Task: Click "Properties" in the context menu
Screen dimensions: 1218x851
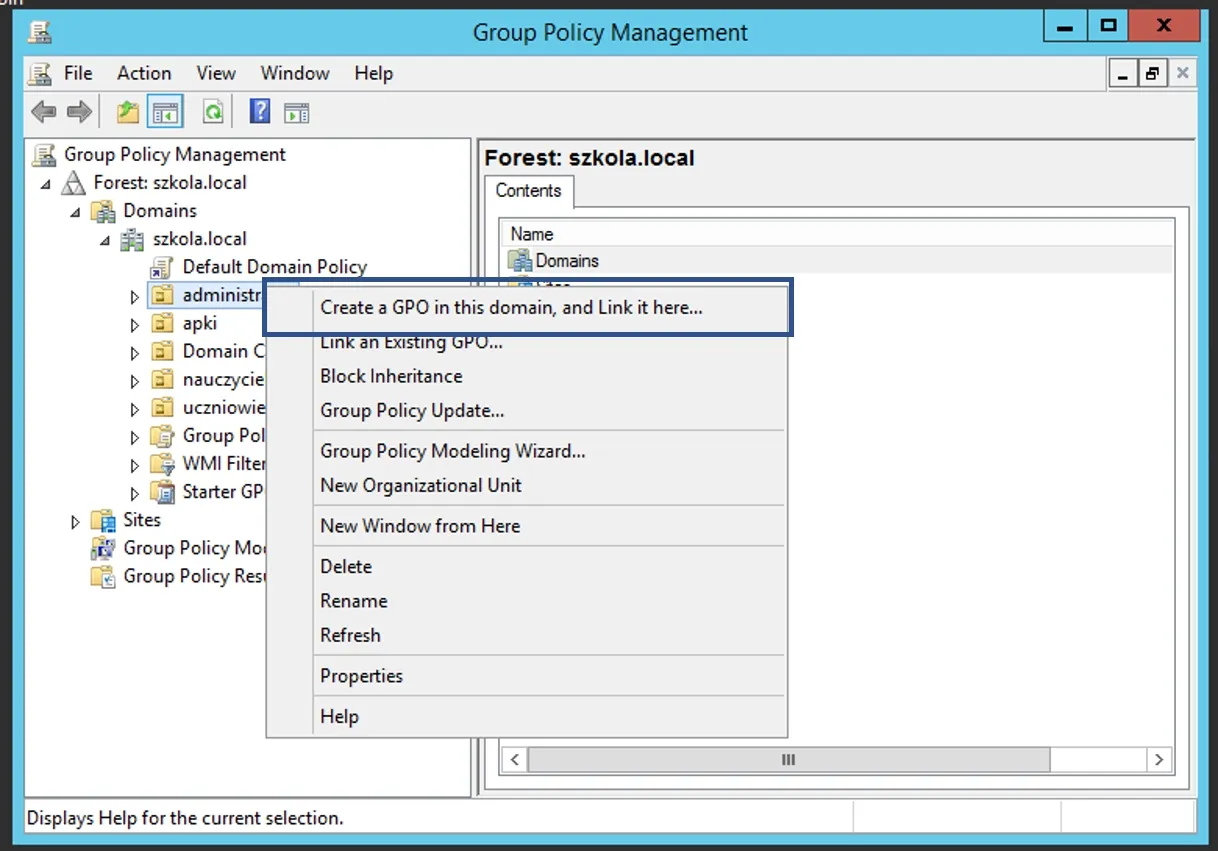Action: click(361, 676)
